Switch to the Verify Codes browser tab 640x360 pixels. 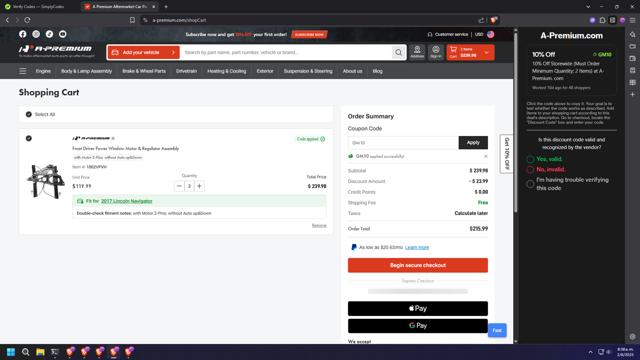(38, 7)
